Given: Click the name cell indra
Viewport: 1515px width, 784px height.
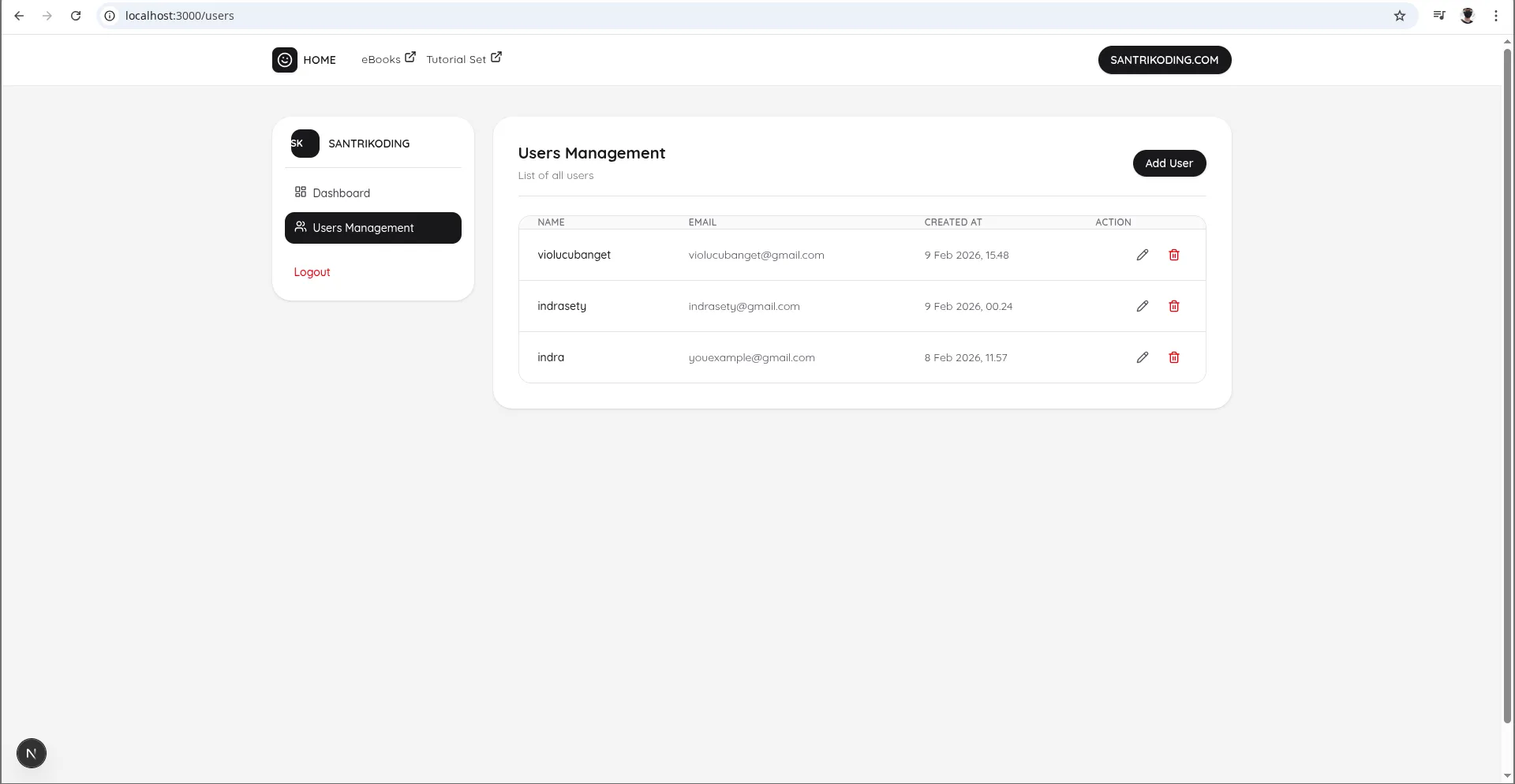Looking at the screenshot, I should (551, 357).
